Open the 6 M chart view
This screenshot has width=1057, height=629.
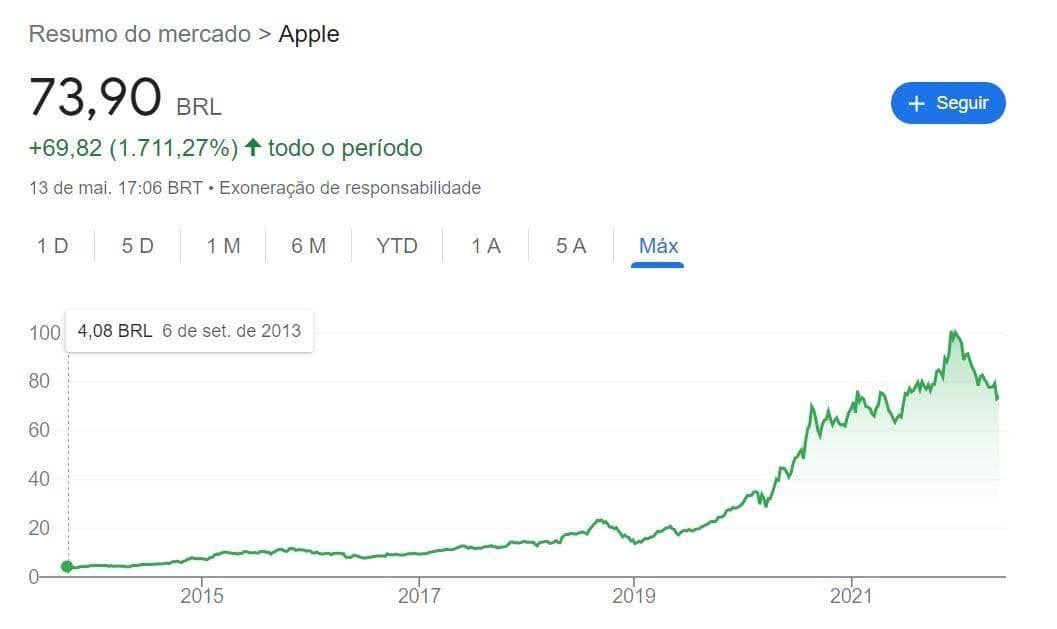tap(308, 245)
